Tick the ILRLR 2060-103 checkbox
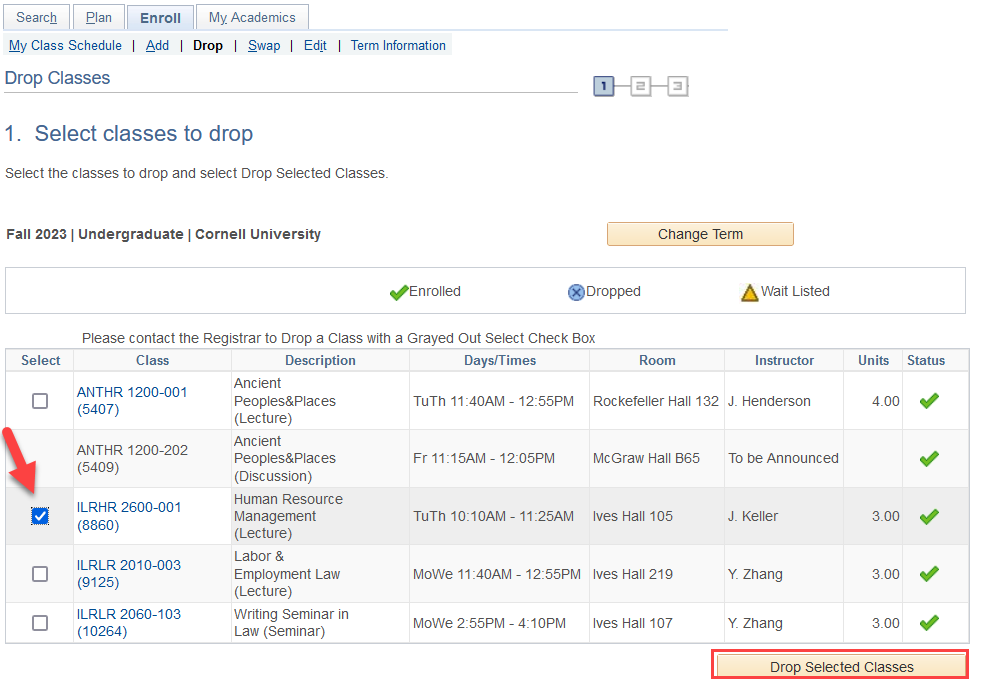Screen dimensions: 982x685 pos(40,623)
